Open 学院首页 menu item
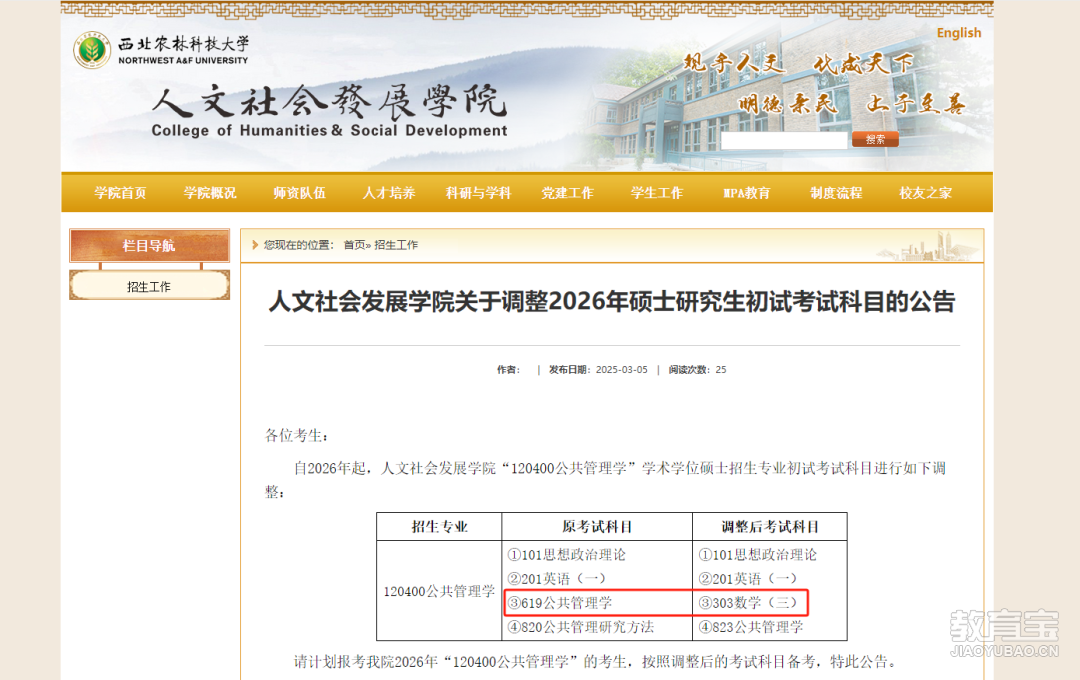Screen dimensions: 1080x680 coord(121,193)
